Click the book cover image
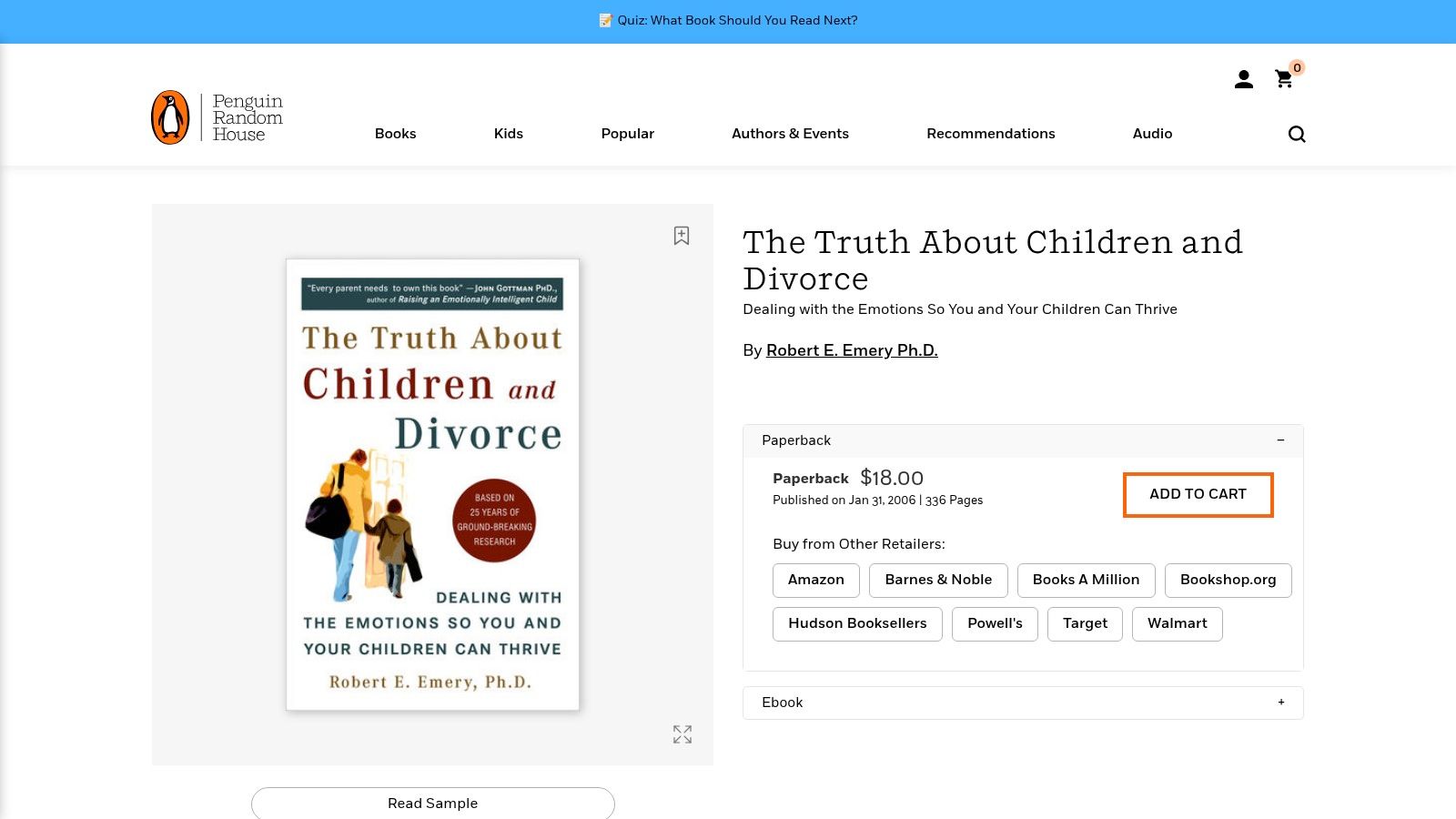 [432, 484]
